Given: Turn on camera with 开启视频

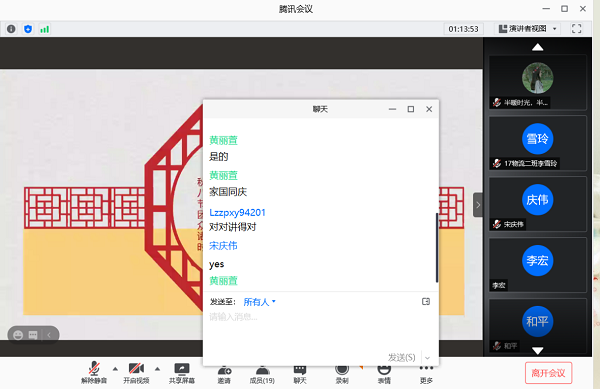Looking at the screenshot, I should (136, 373).
